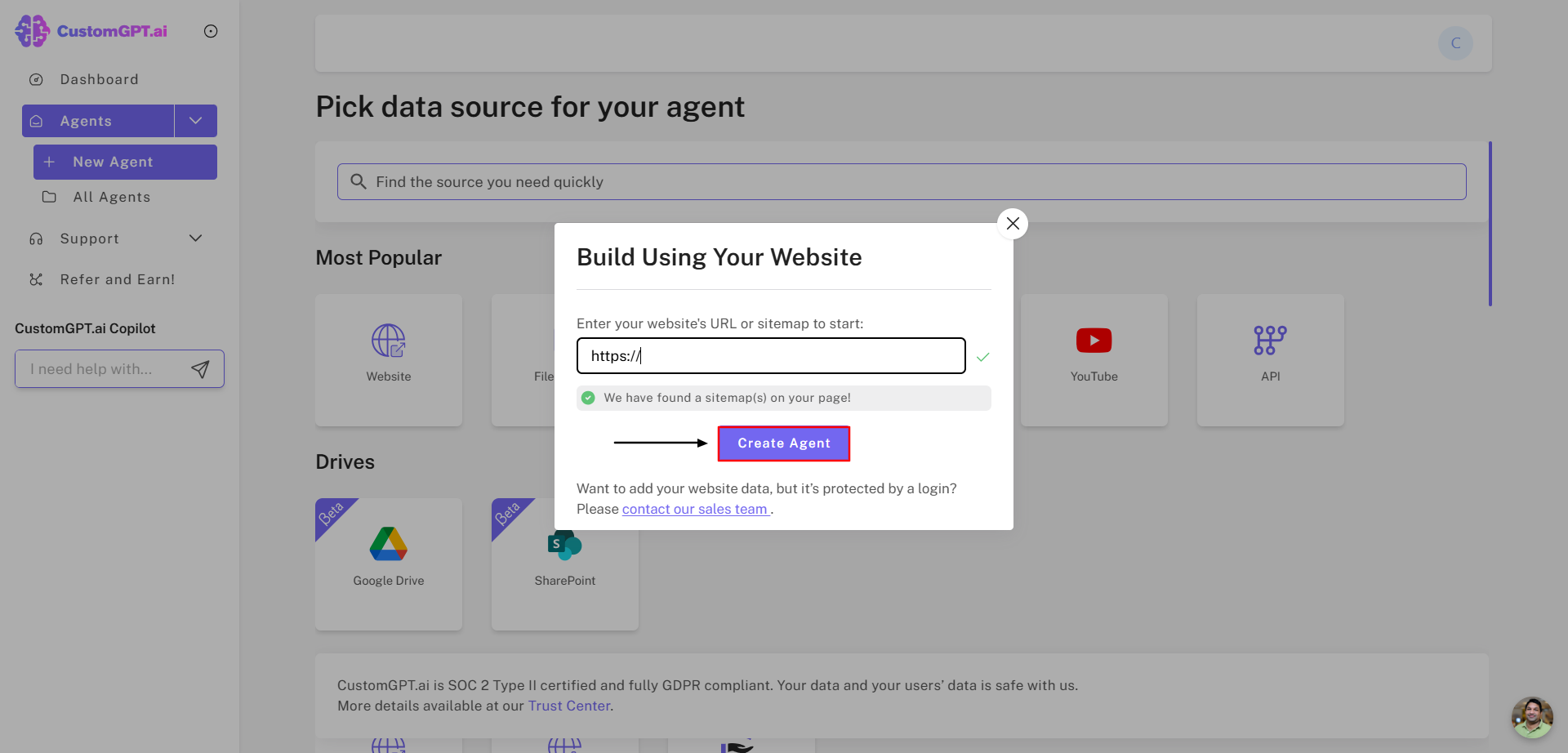Open the 'contact our sales team' link
Image resolution: width=1568 pixels, height=753 pixels.
pos(696,509)
